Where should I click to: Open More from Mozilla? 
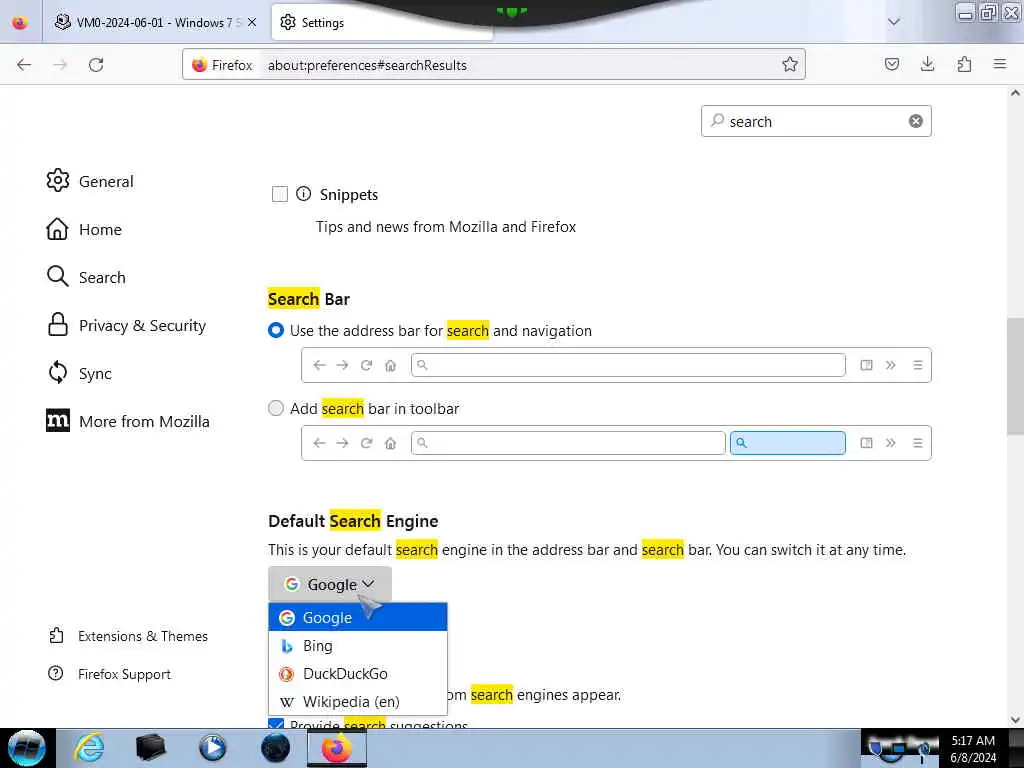[128, 421]
